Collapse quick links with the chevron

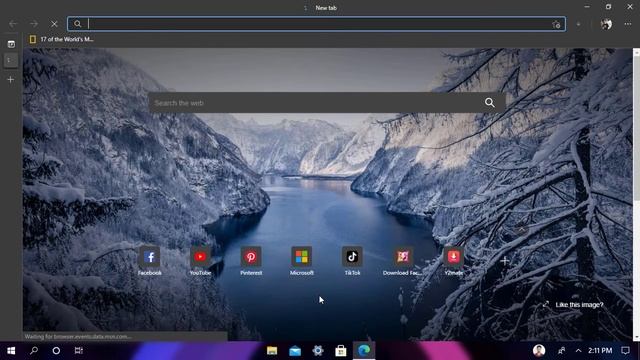tap(521, 229)
